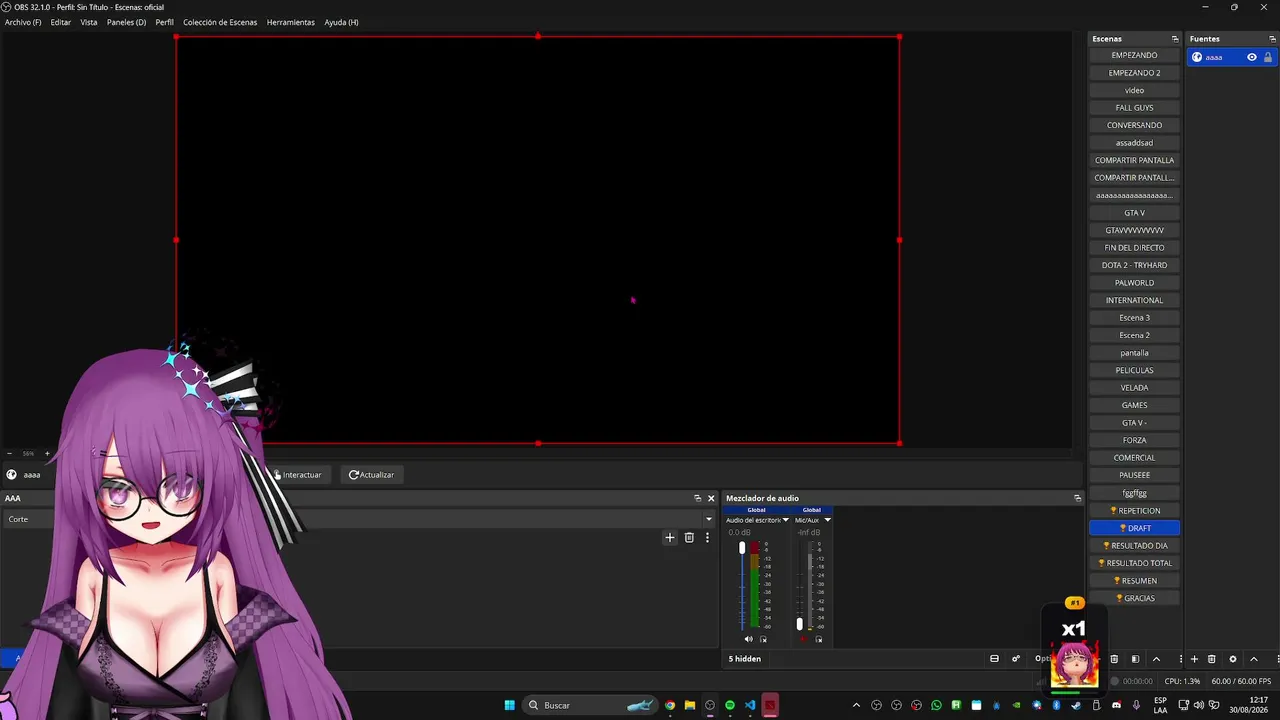Image resolution: width=1280 pixels, height=720 pixels.
Task: Toggle monitoring for Audio del escritorio
Action: [763, 639]
